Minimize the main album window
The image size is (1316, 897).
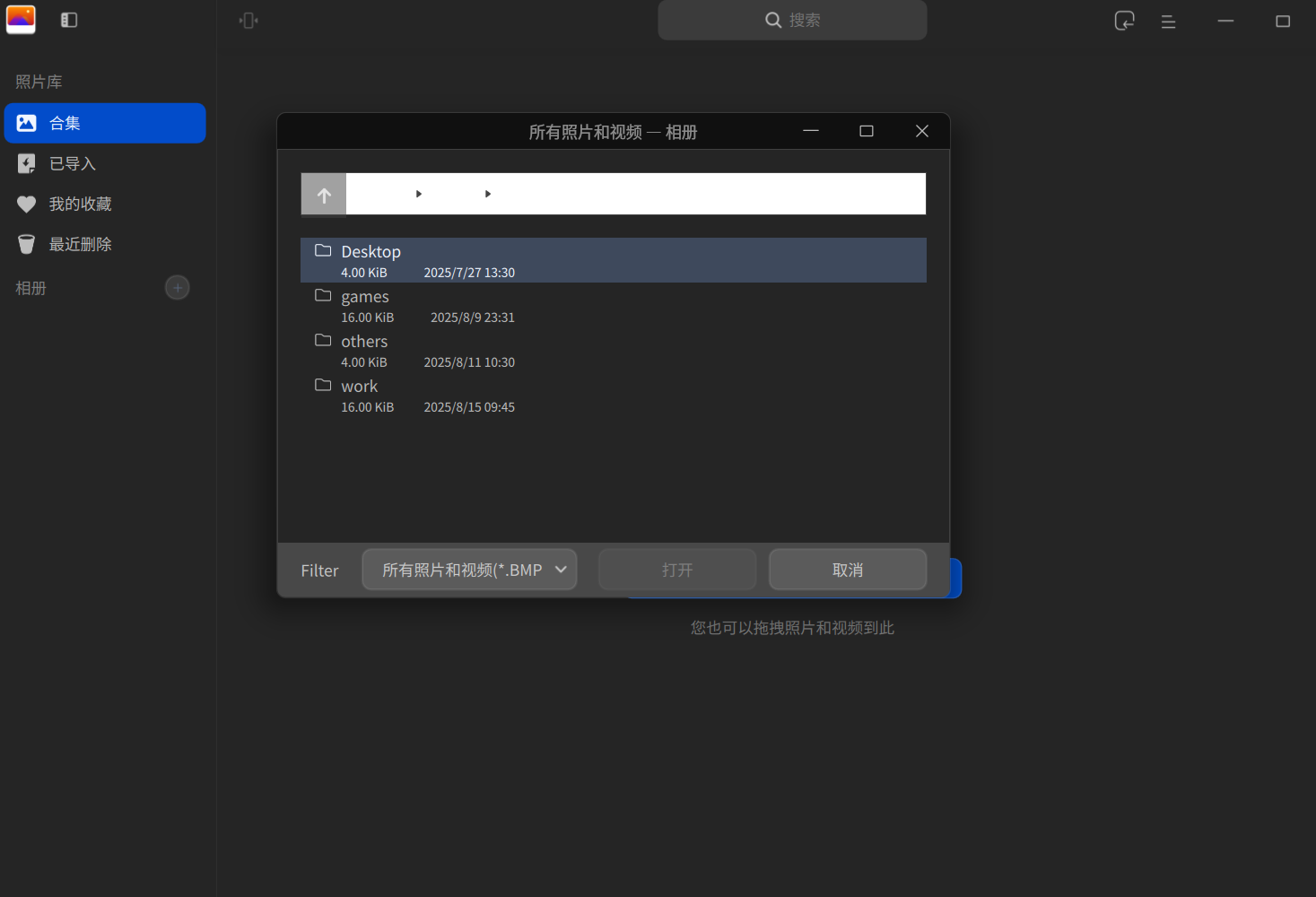click(1225, 21)
